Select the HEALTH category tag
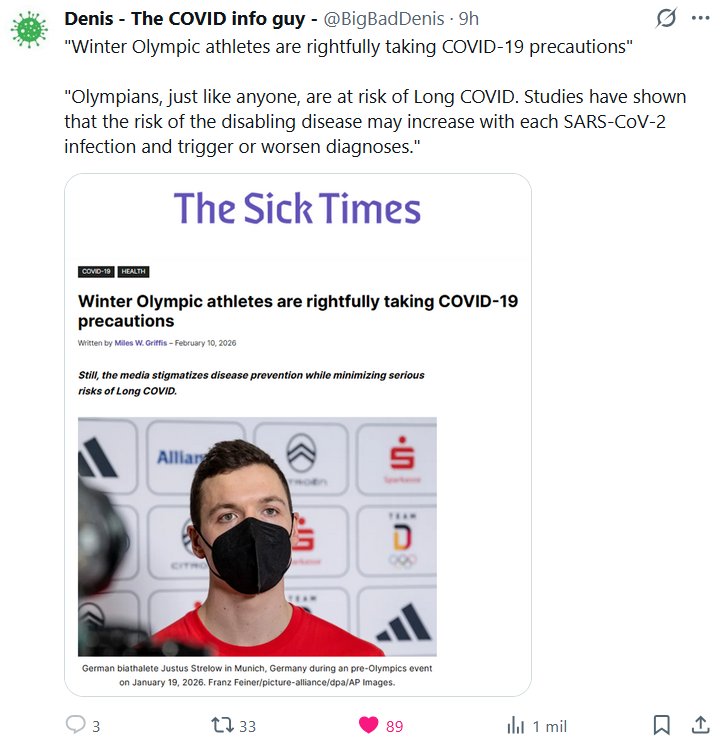 133,271
